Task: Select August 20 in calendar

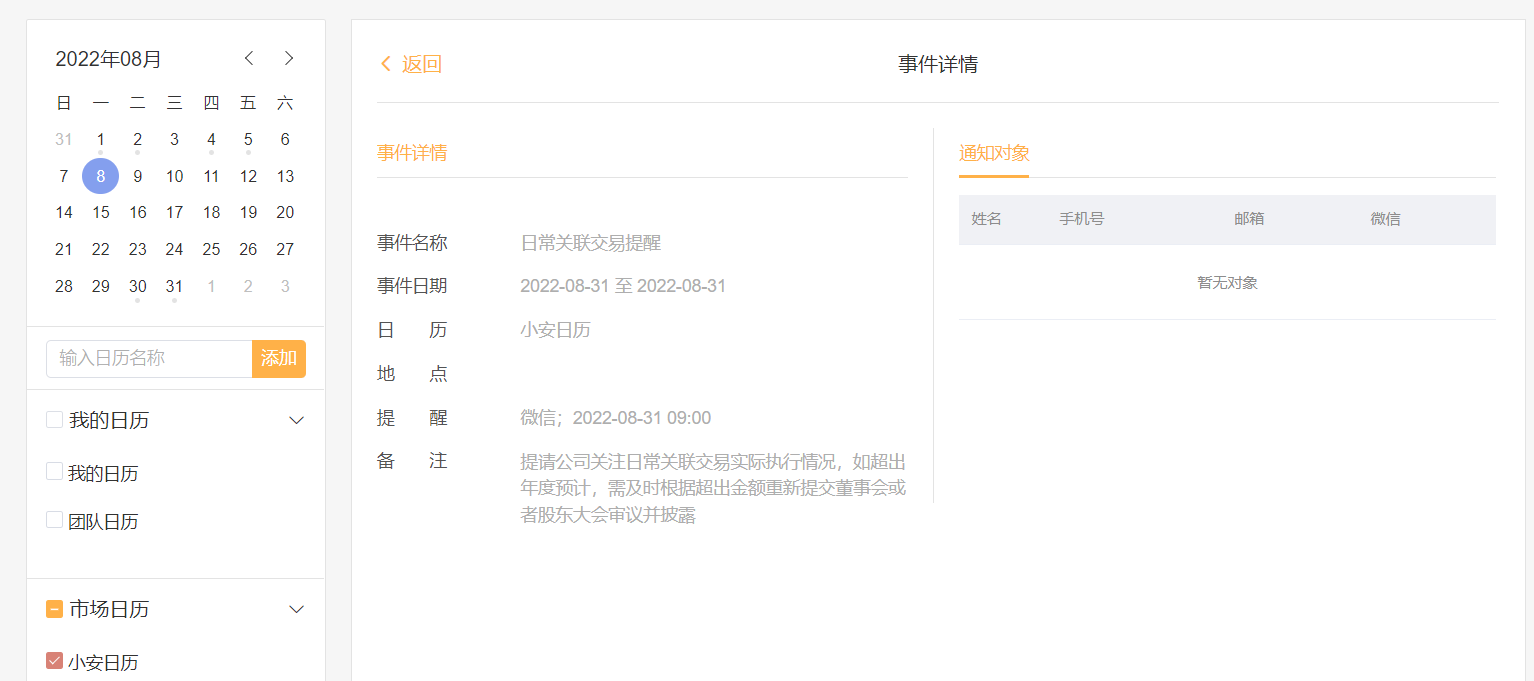Action: [285, 212]
